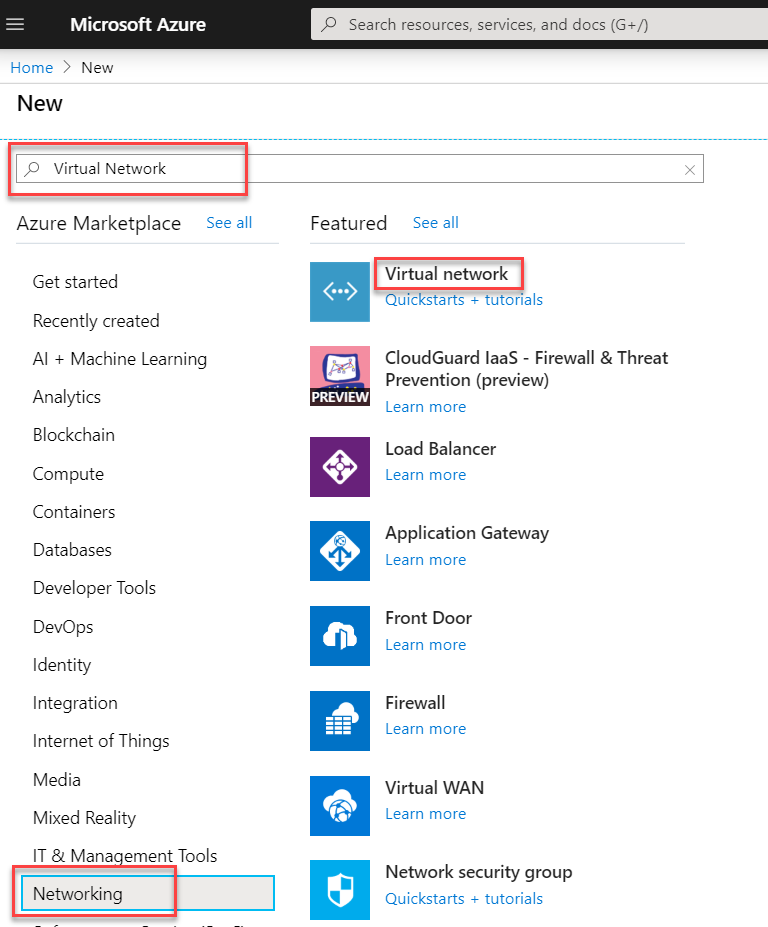Open Virtual WAN featured item
This screenshot has width=768, height=927.
point(435,788)
